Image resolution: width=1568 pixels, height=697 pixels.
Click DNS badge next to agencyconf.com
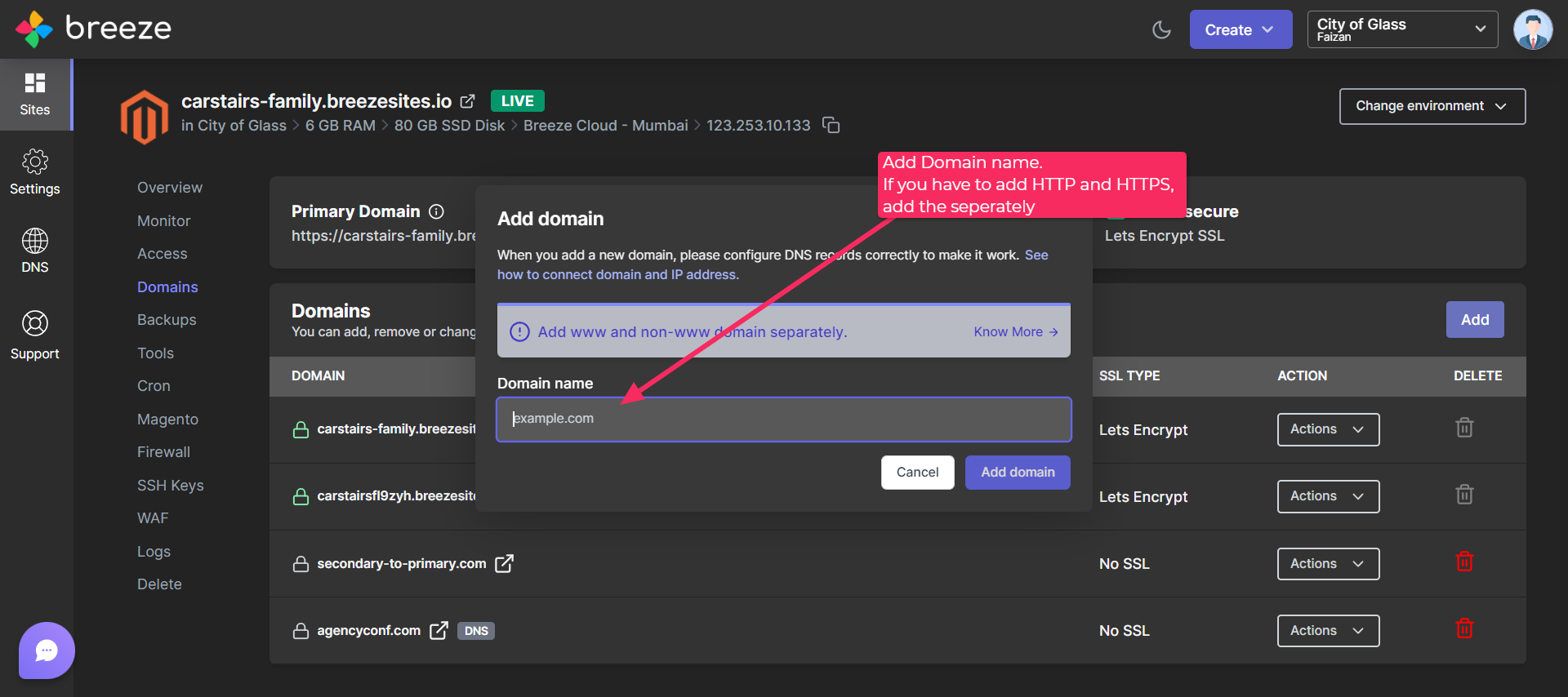476,631
